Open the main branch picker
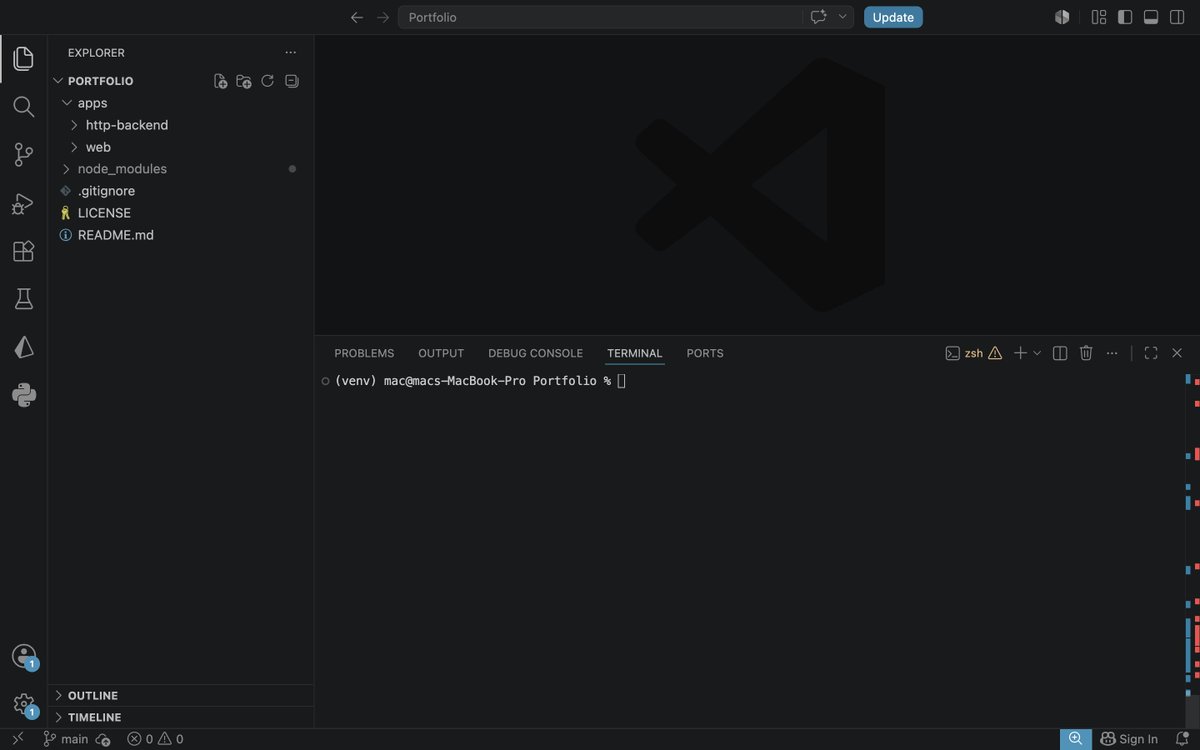This screenshot has height=750, width=1200. [x=66, y=739]
